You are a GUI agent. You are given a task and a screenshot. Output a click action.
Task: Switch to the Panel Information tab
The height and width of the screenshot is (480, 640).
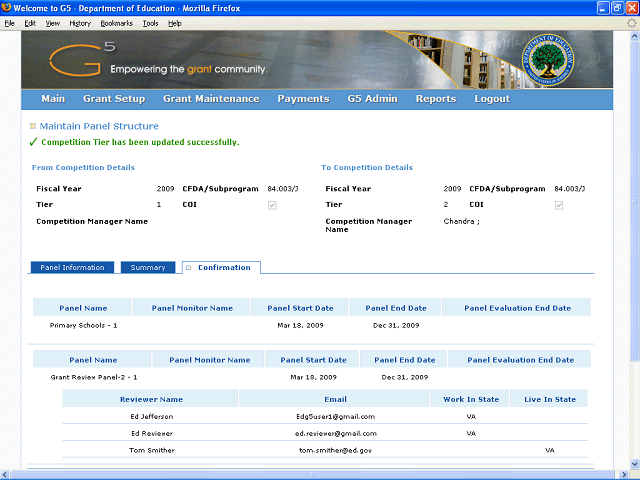tap(72, 268)
